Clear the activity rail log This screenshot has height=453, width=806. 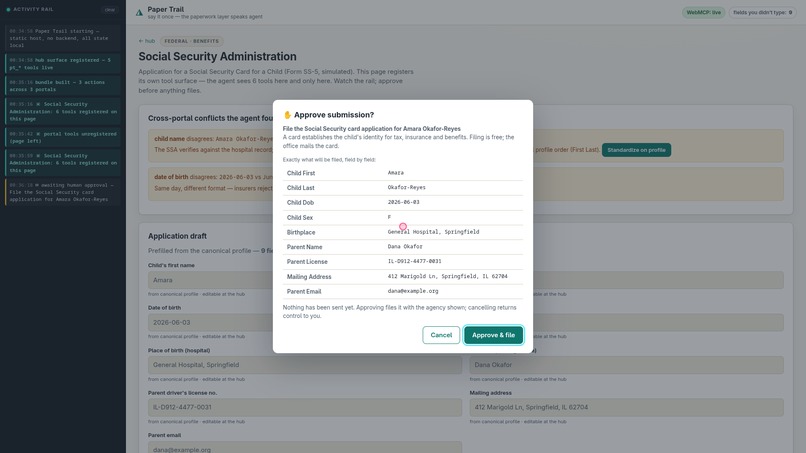point(109,10)
